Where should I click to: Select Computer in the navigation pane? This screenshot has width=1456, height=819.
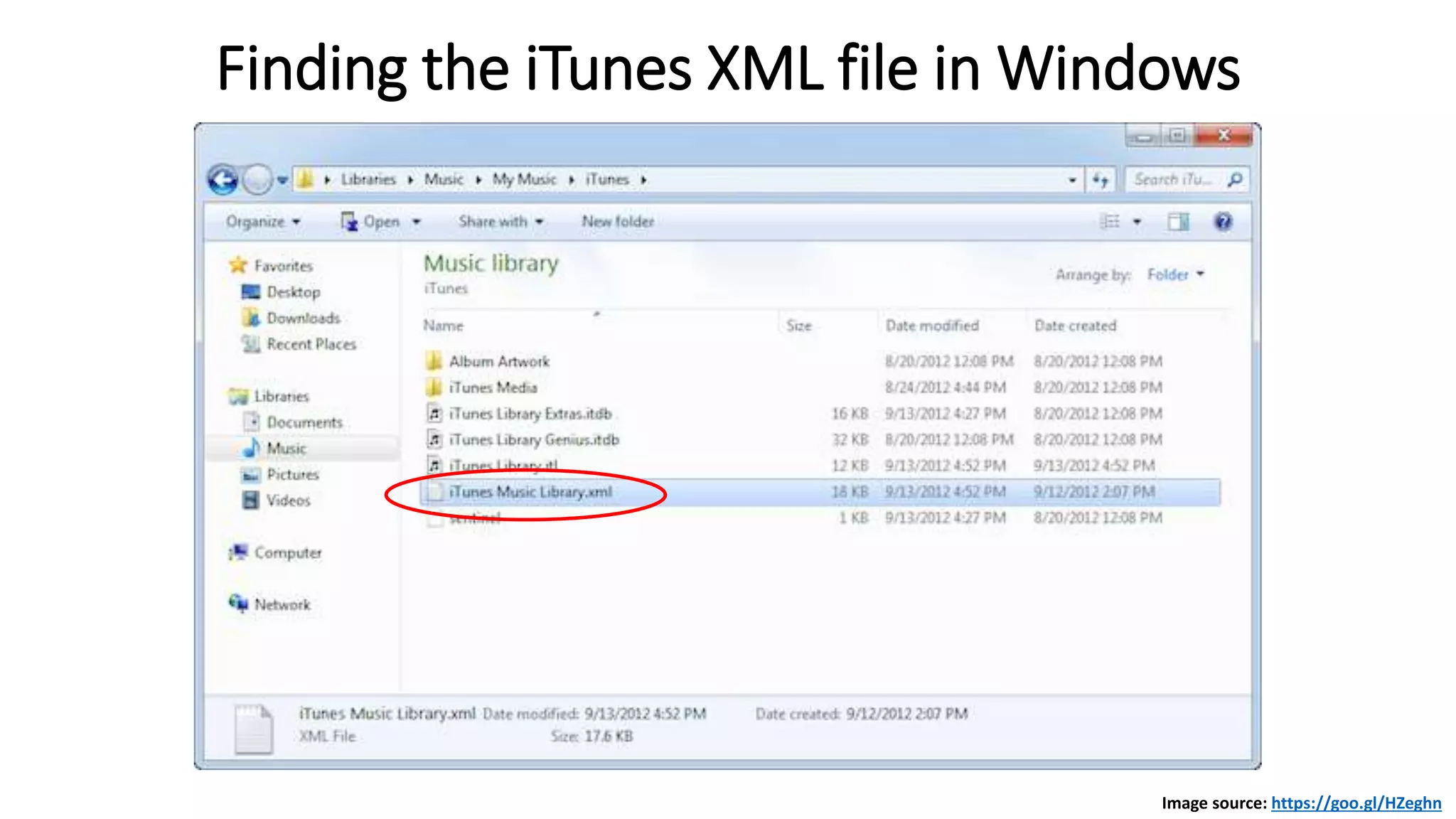click(x=288, y=552)
